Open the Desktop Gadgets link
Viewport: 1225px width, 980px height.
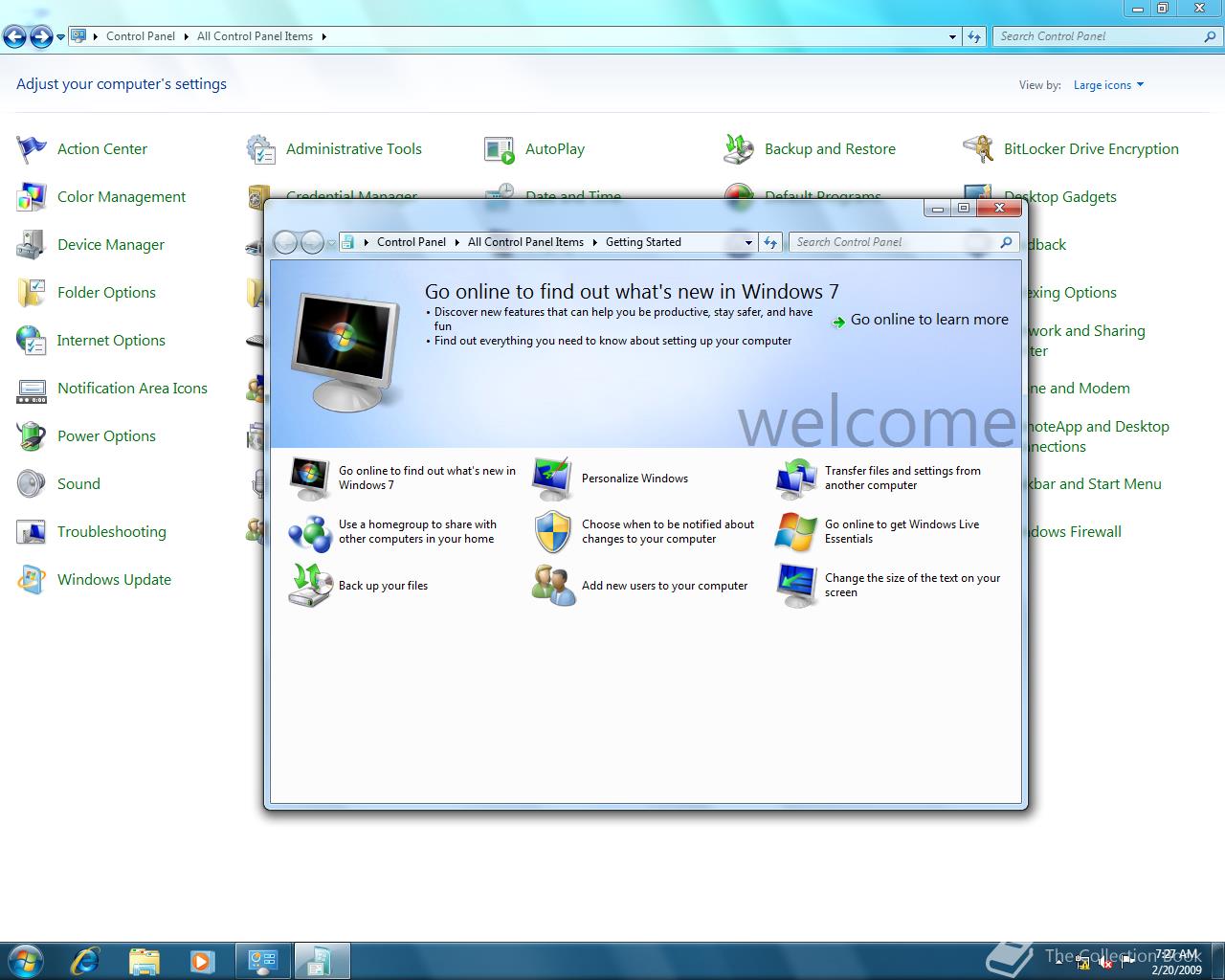tap(1060, 197)
